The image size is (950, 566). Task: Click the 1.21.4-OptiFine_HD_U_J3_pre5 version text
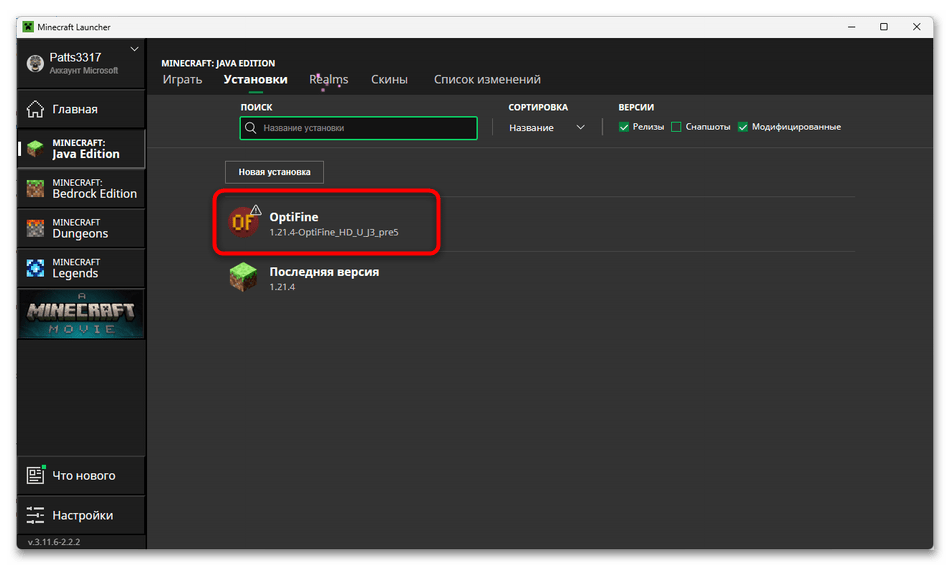coord(334,232)
